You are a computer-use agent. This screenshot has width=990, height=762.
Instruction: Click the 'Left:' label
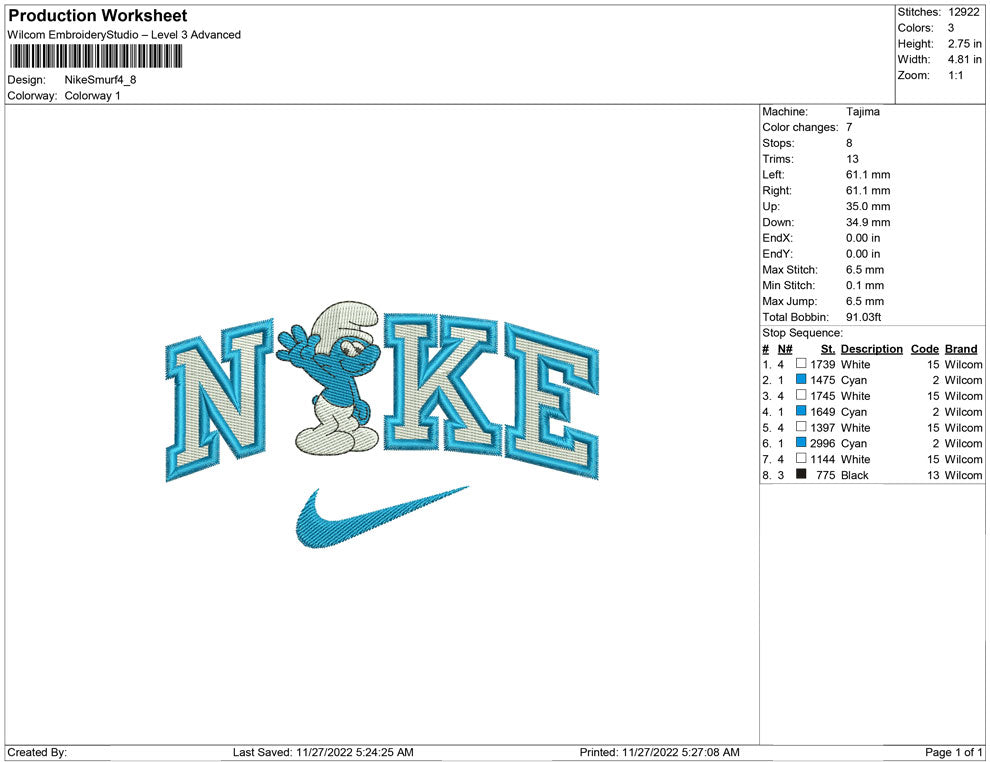pos(773,174)
